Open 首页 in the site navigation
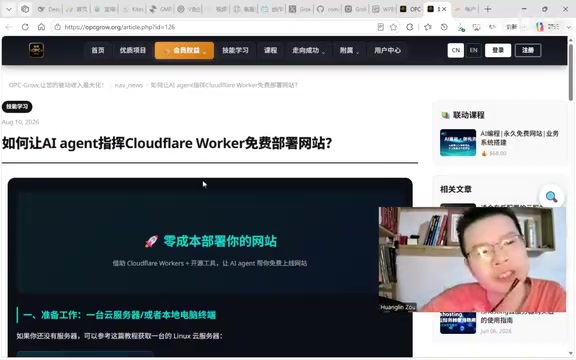This screenshot has height=360, width=576. click(x=98, y=50)
